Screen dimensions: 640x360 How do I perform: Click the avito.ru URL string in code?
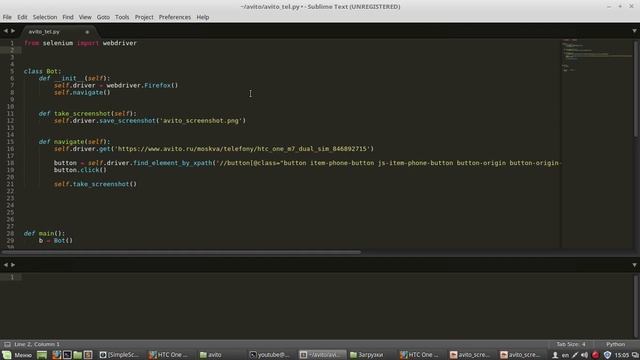point(243,149)
